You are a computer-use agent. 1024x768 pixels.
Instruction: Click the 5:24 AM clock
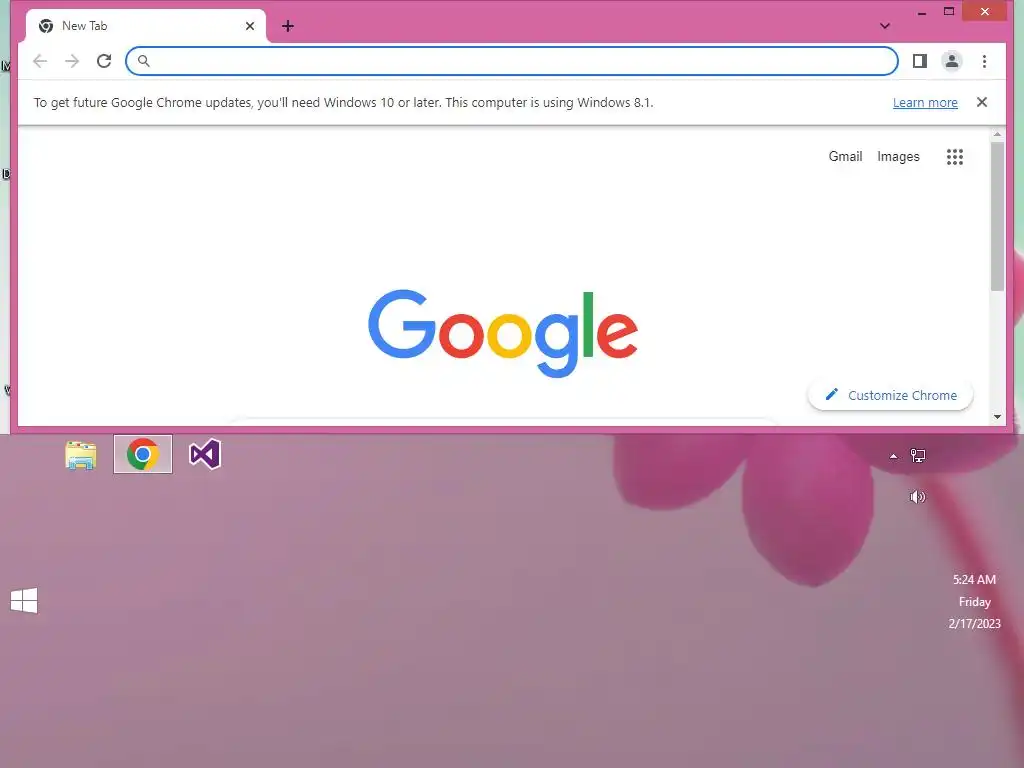point(974,580)
